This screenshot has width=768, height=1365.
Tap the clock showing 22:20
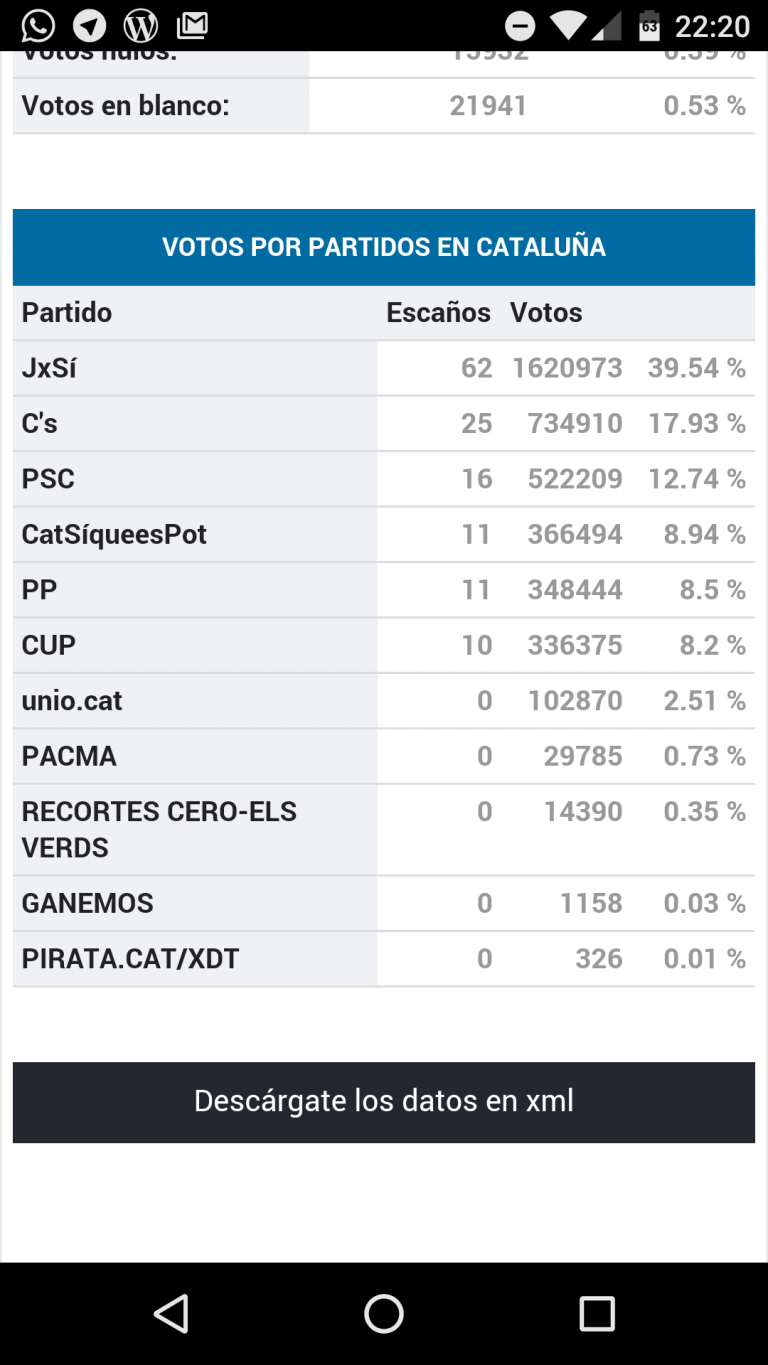tap(712, 26)
